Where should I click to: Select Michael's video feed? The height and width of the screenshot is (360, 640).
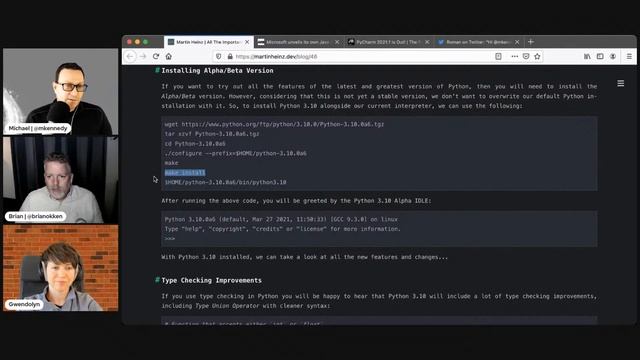pos(61,92)
